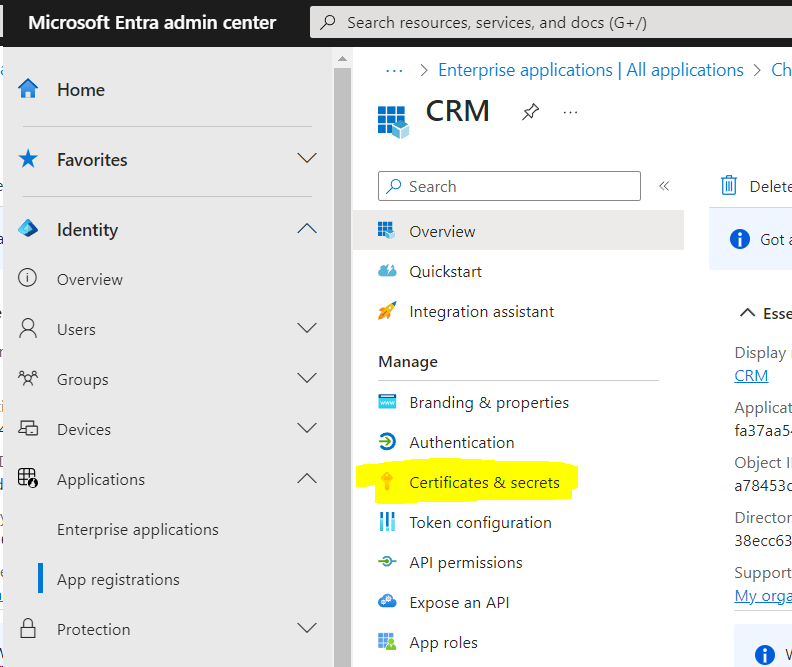The image size is (792, 667).
Task: Collapse the Essentials section caret
Action: point(748,313)
